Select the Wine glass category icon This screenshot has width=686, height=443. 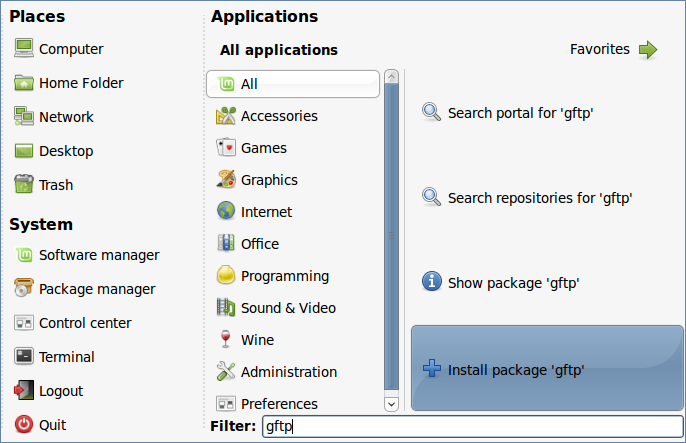[x=226, y=339]
